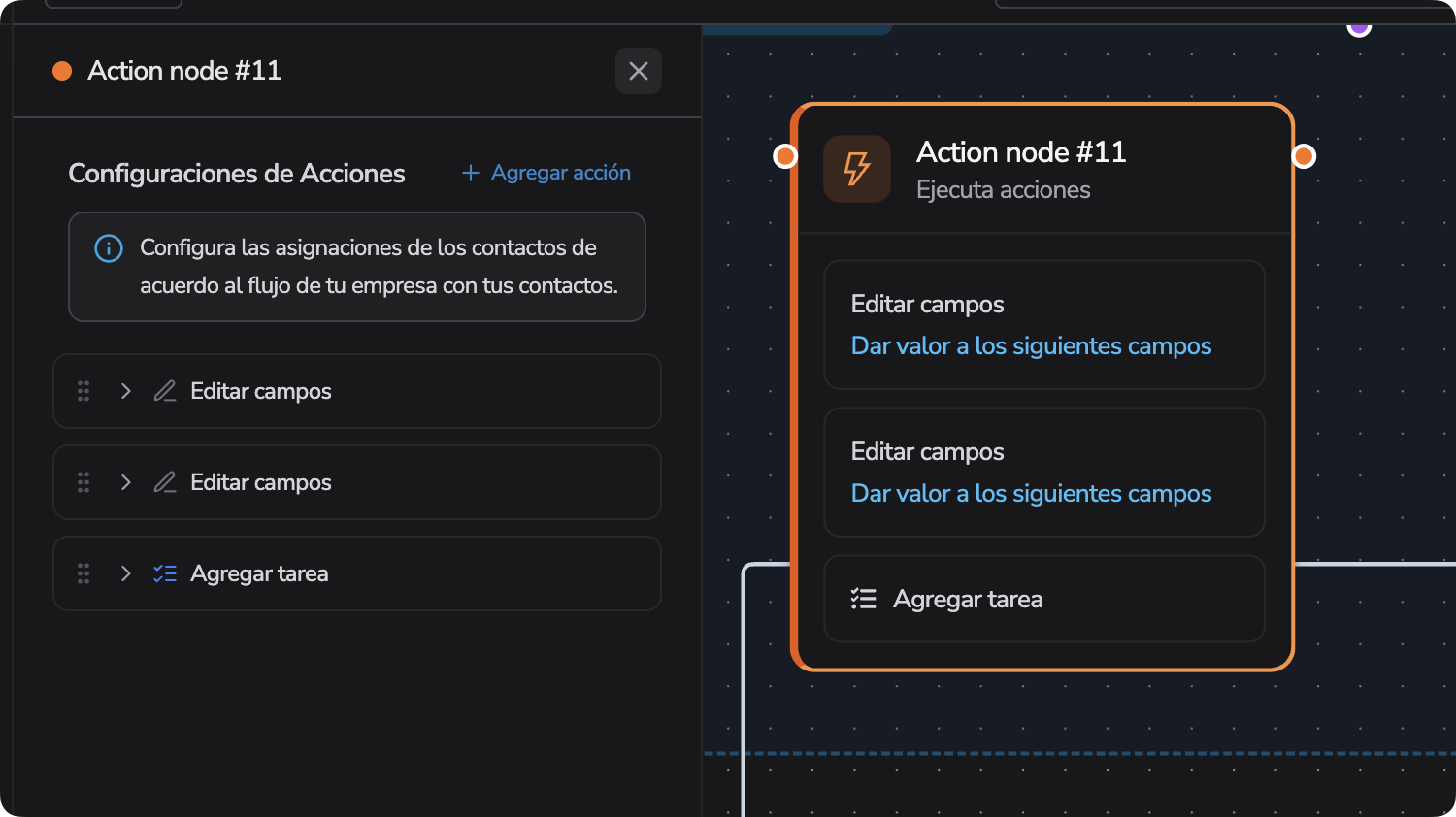Expand the second Editar campos action
Screen dimensions: 1456x817
click(125, 482)
